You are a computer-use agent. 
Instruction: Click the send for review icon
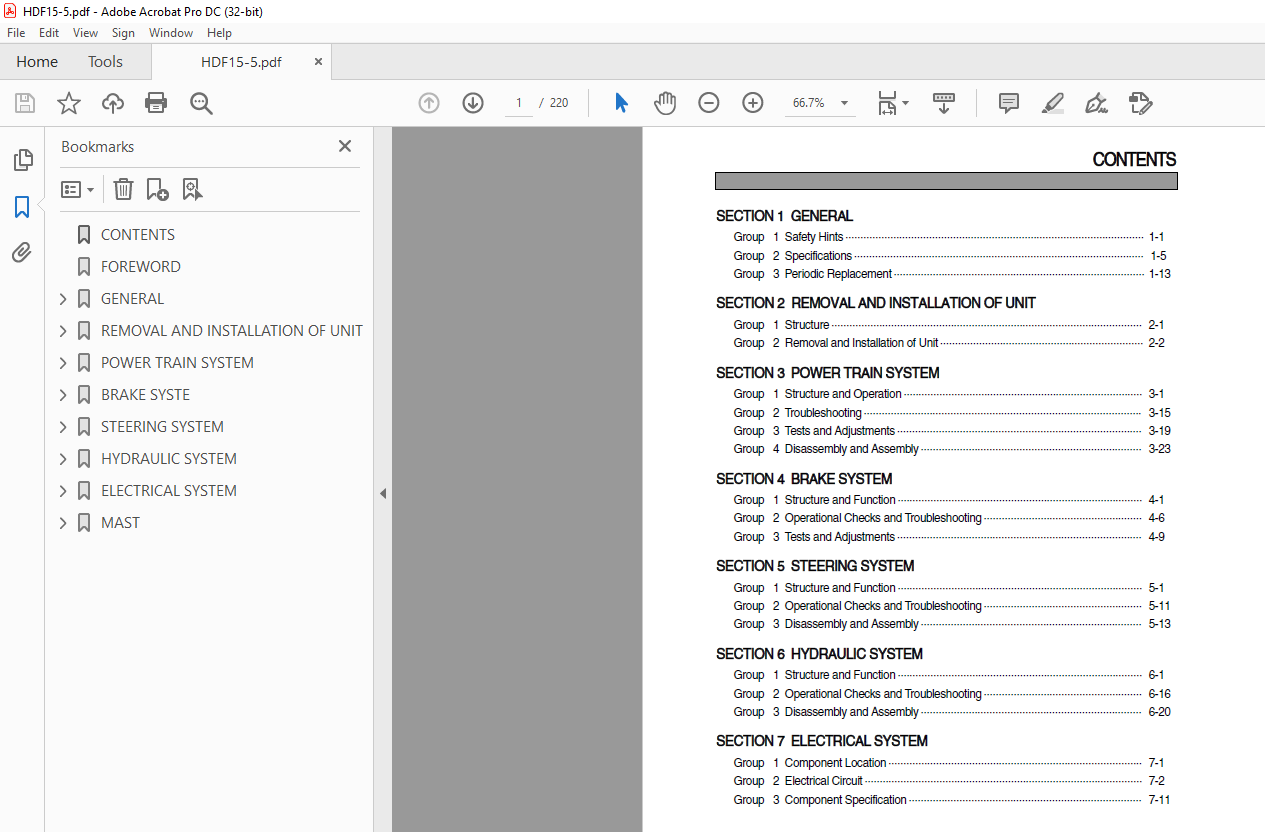1140,103
